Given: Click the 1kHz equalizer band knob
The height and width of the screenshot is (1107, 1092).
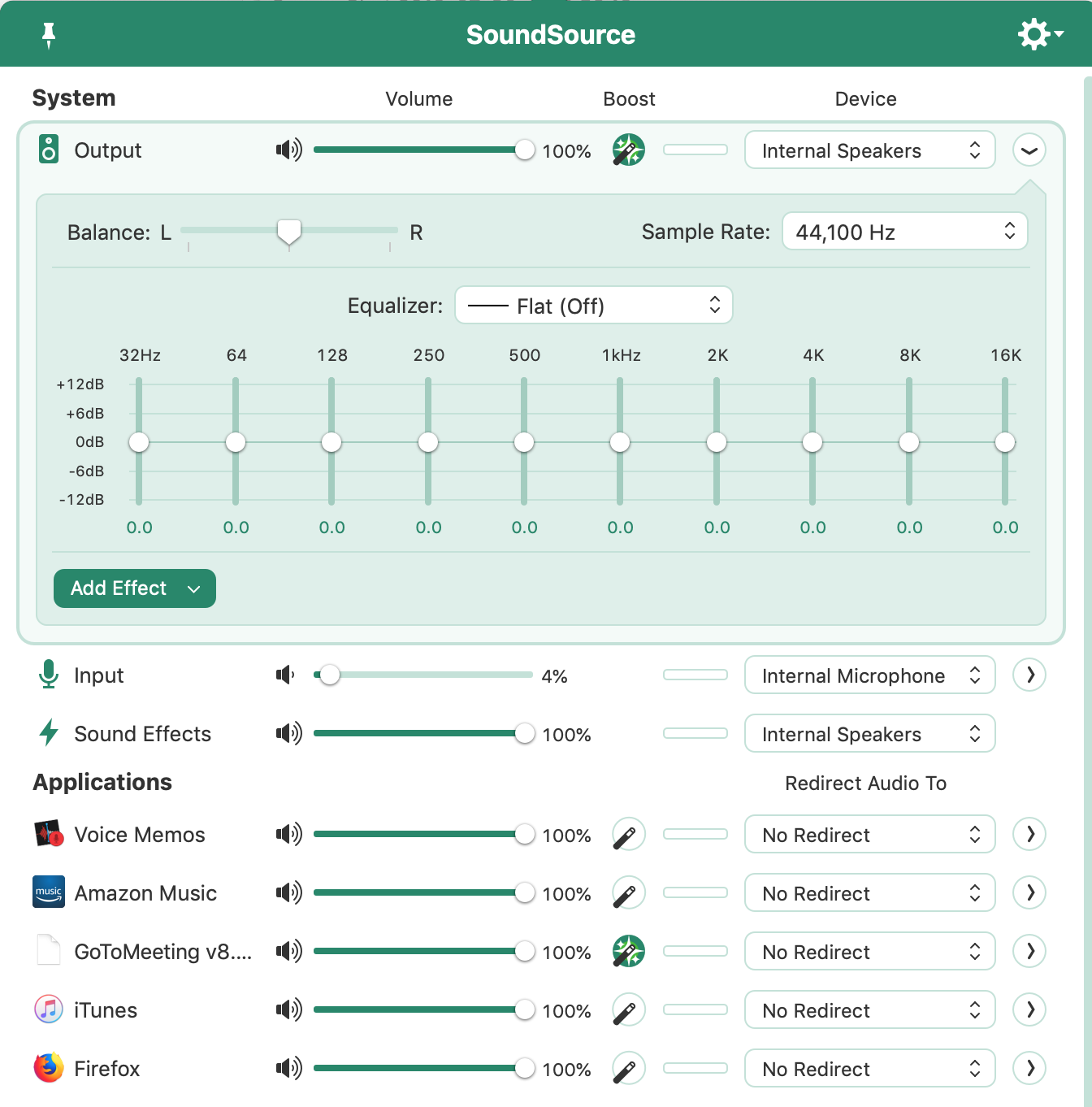Looking at the screenshot, I should 620,442.
